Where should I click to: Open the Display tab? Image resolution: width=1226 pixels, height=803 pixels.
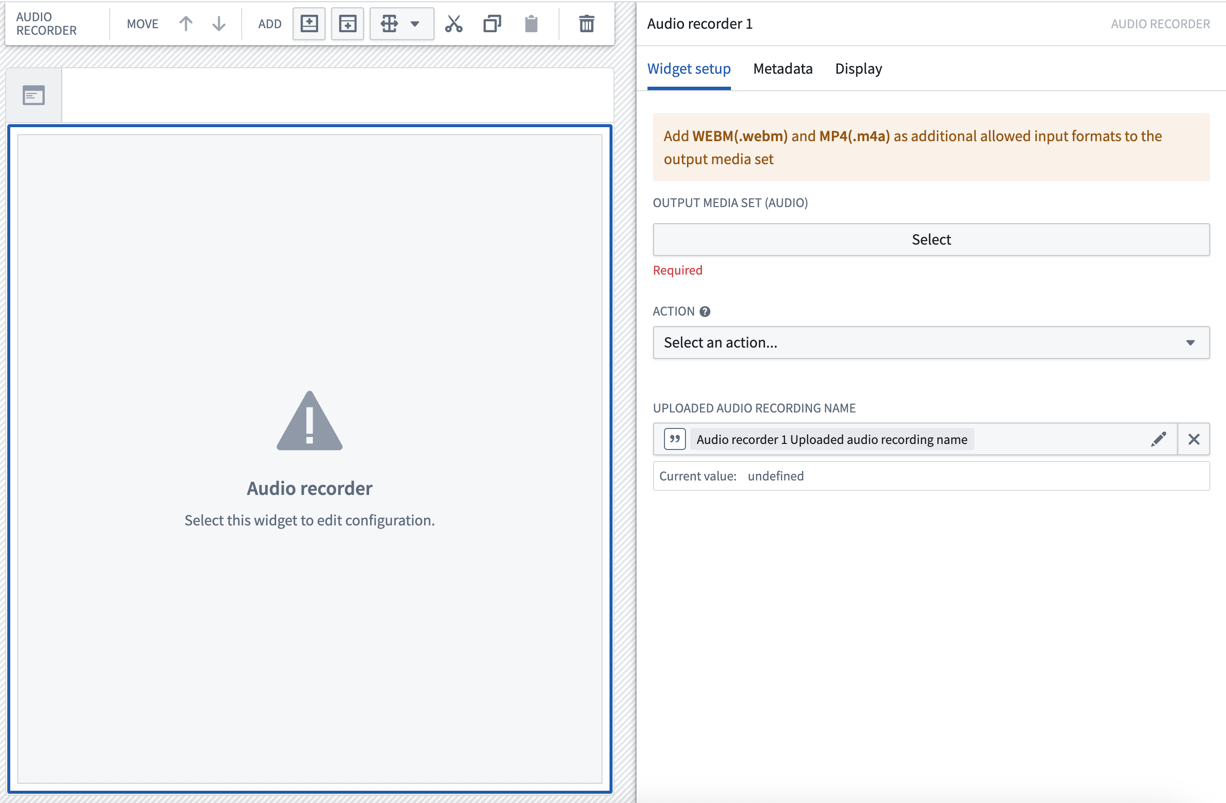858,69
